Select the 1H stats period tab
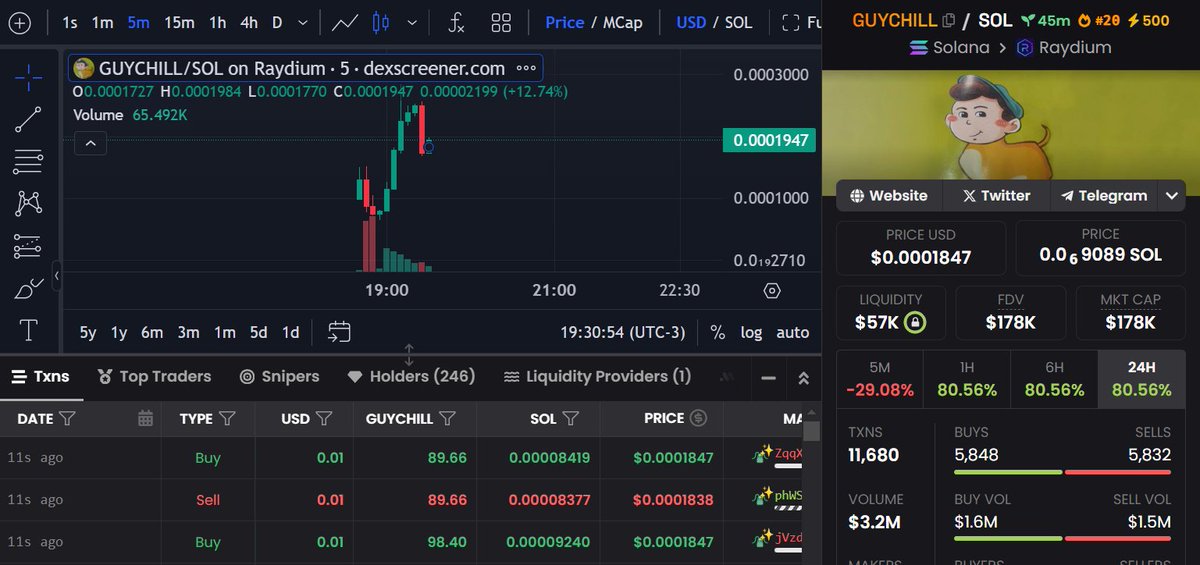 966,379
